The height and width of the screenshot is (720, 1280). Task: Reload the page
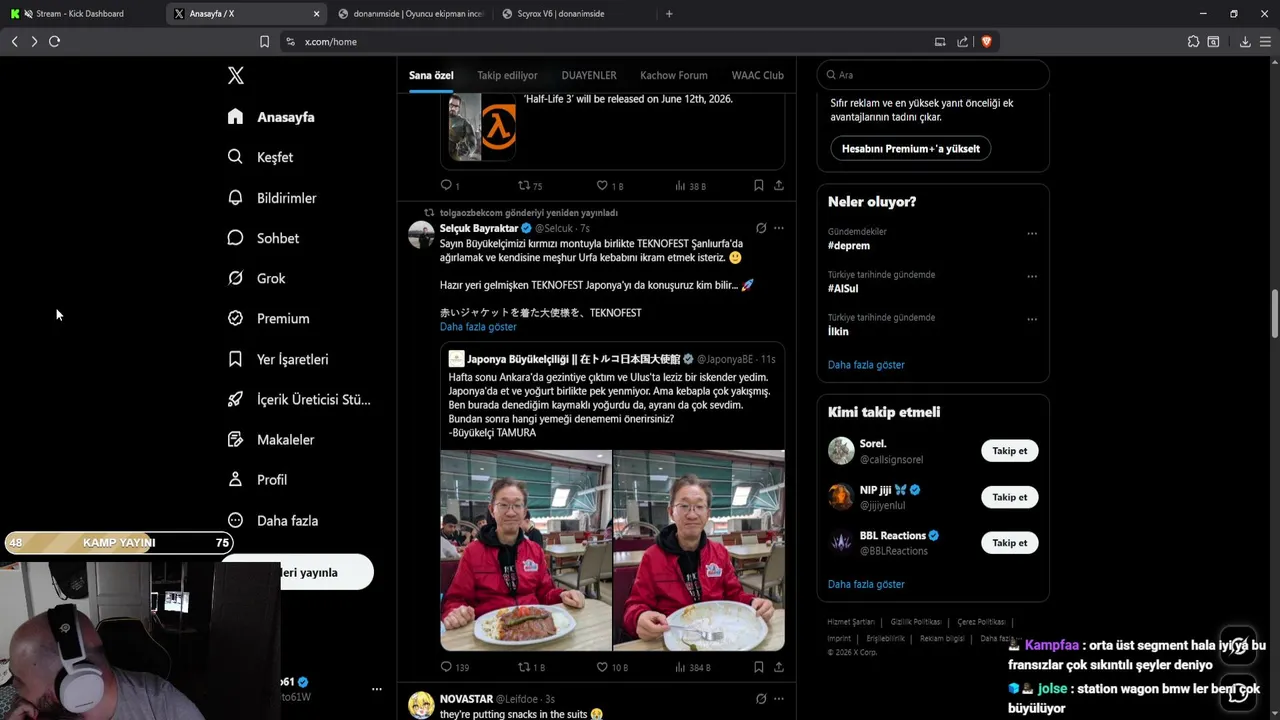54,41
